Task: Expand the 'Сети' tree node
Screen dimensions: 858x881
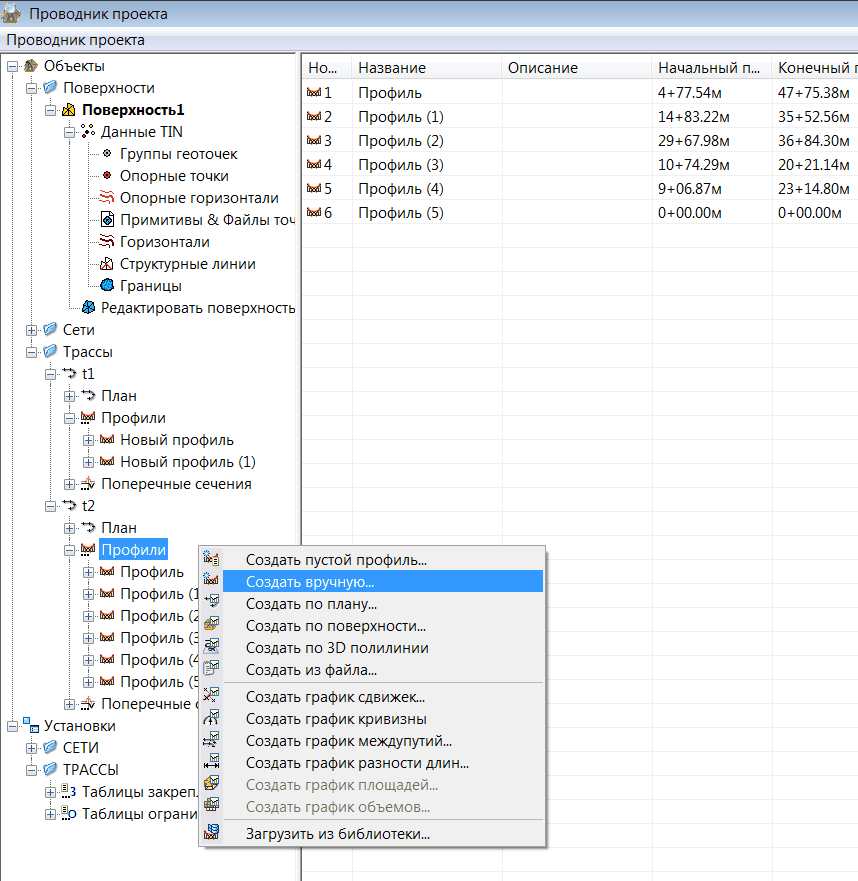Action: click(32, 330)
